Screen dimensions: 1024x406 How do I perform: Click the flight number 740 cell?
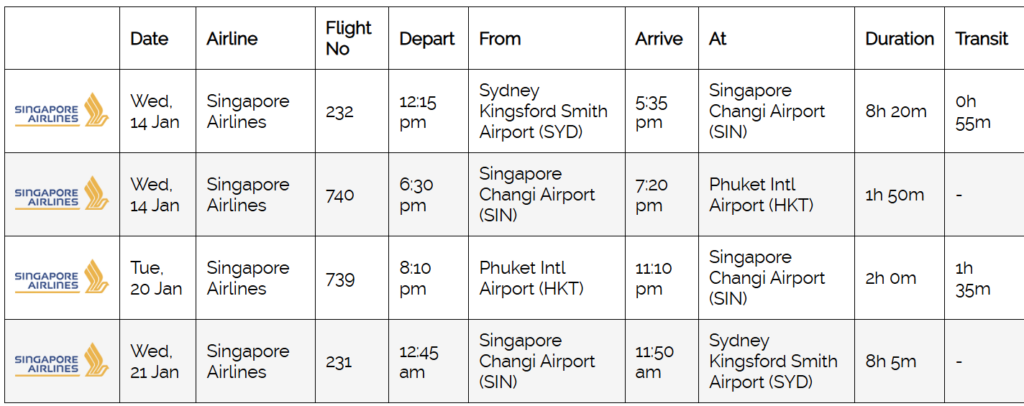340,195
